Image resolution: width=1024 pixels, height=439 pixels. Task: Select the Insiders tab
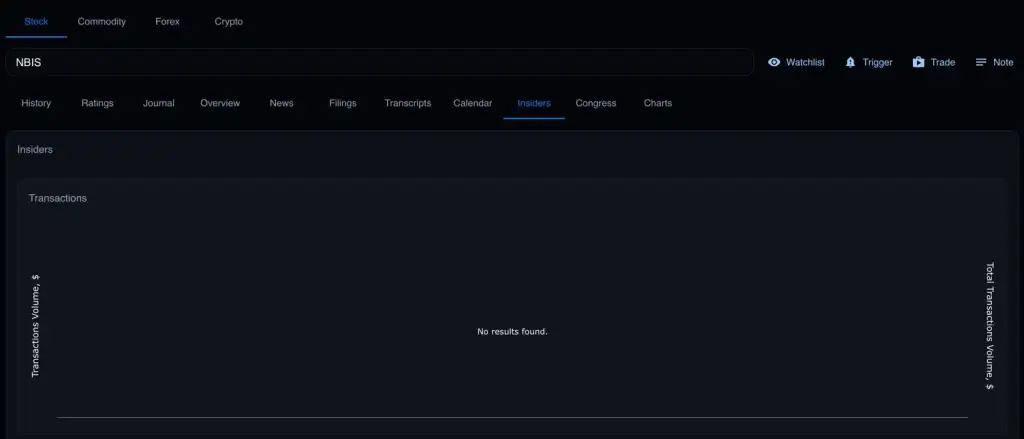(x=534, y=103)
